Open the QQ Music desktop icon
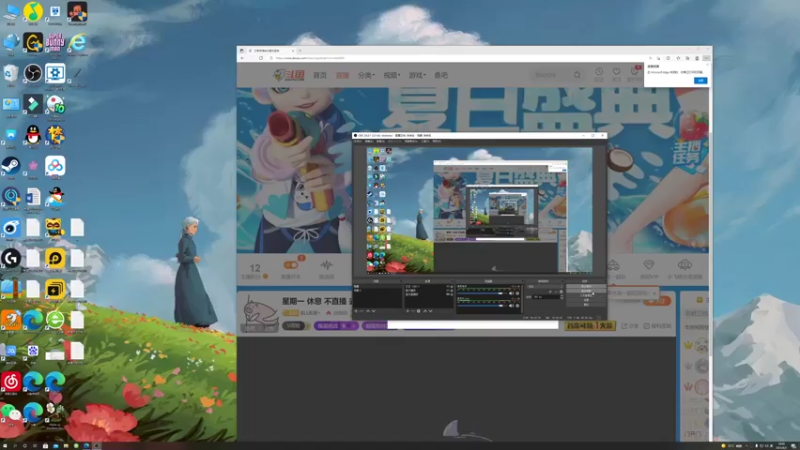 click(33, 11)
